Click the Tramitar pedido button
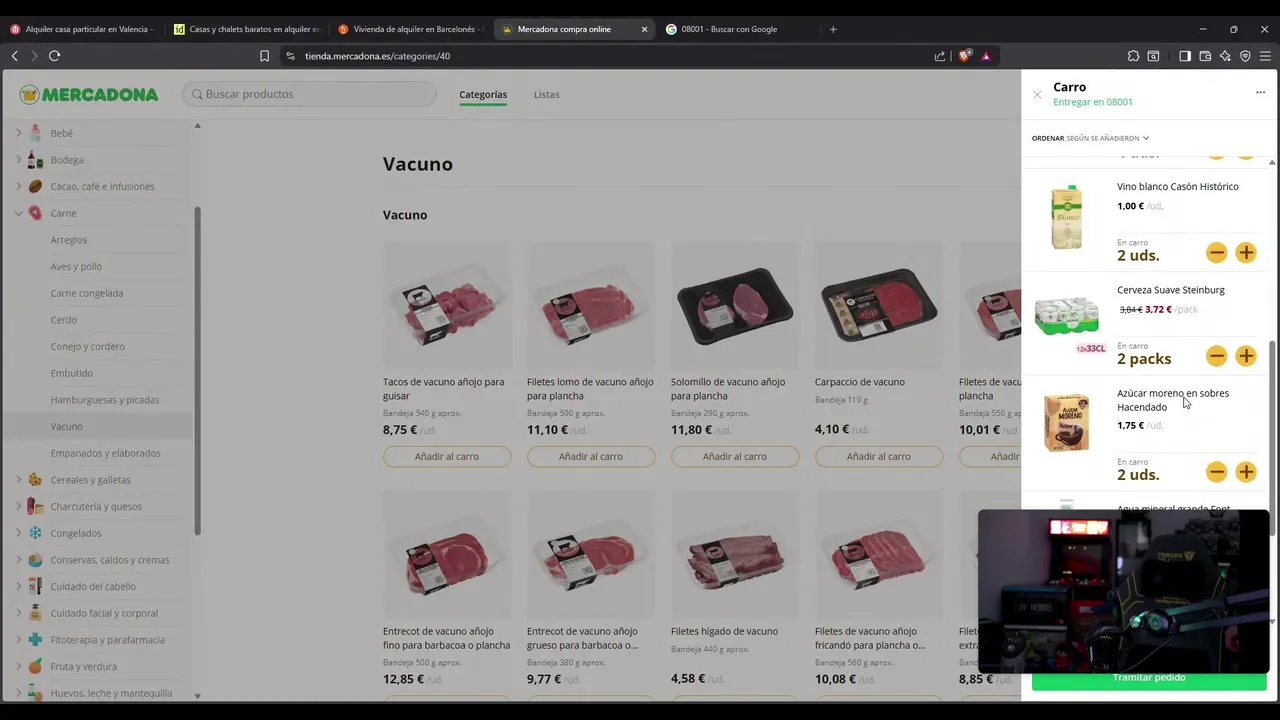The image size is (1280, 720). [x=1149, y=678]
